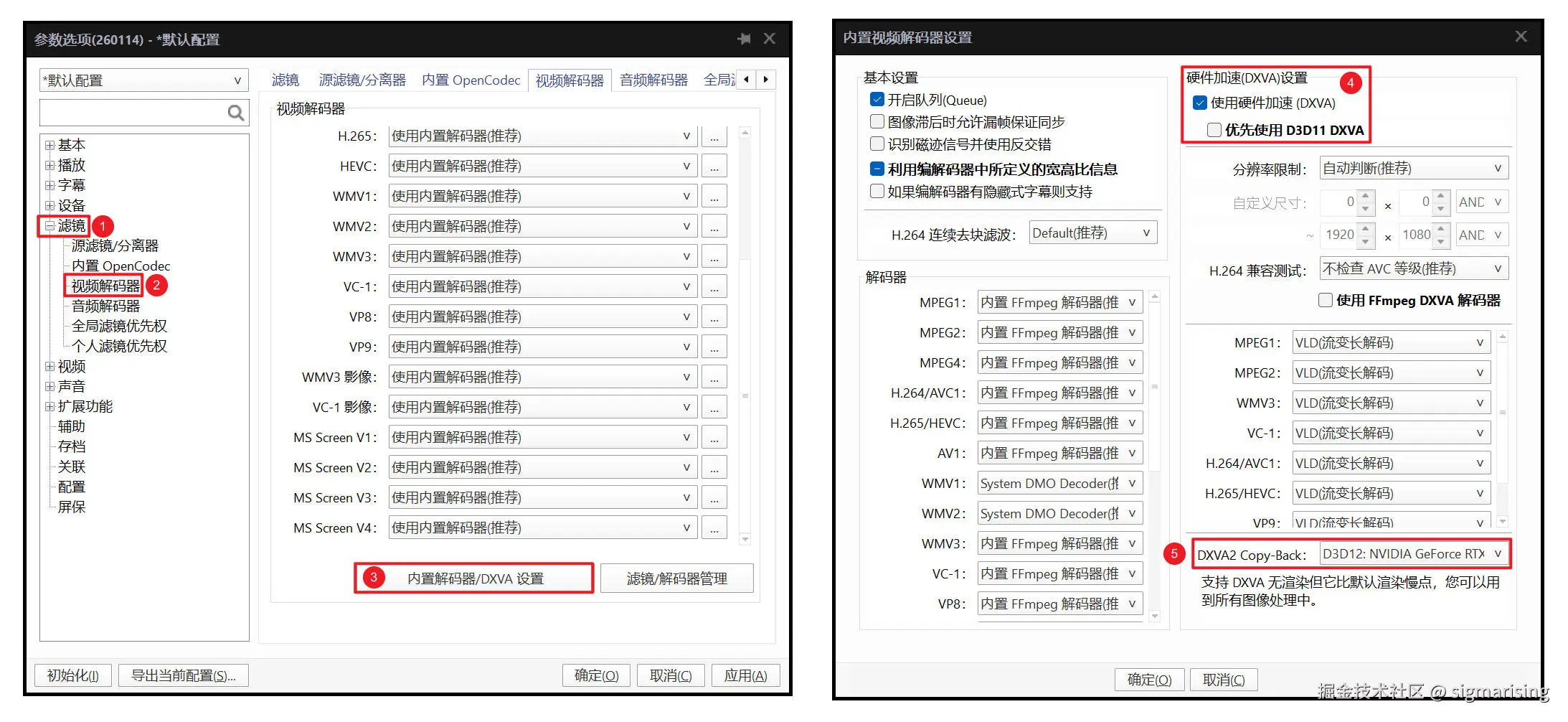Open the H.265 decoder dropdown

pos(686,136)
